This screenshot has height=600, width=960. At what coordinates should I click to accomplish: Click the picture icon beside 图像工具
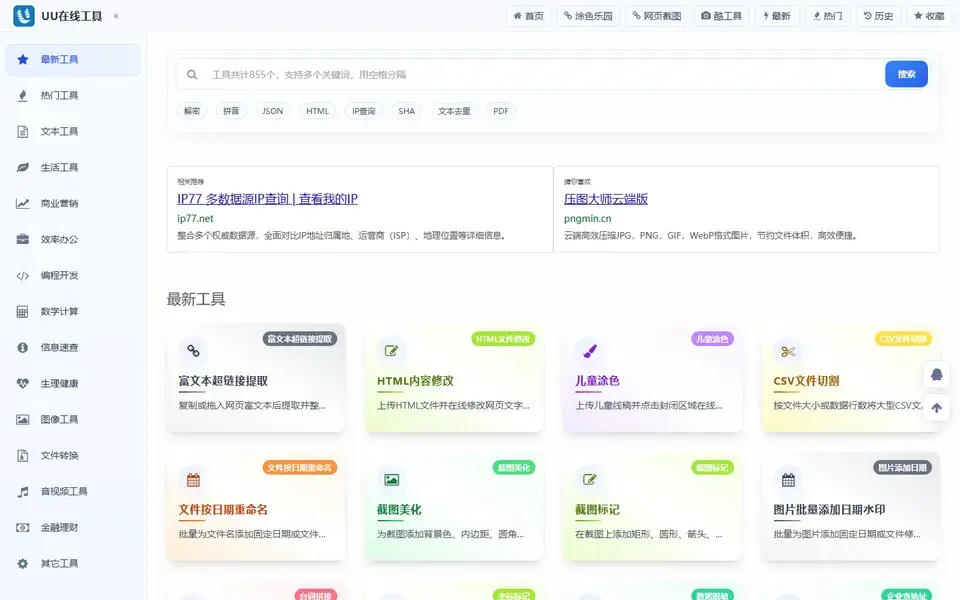coord(23,419)
